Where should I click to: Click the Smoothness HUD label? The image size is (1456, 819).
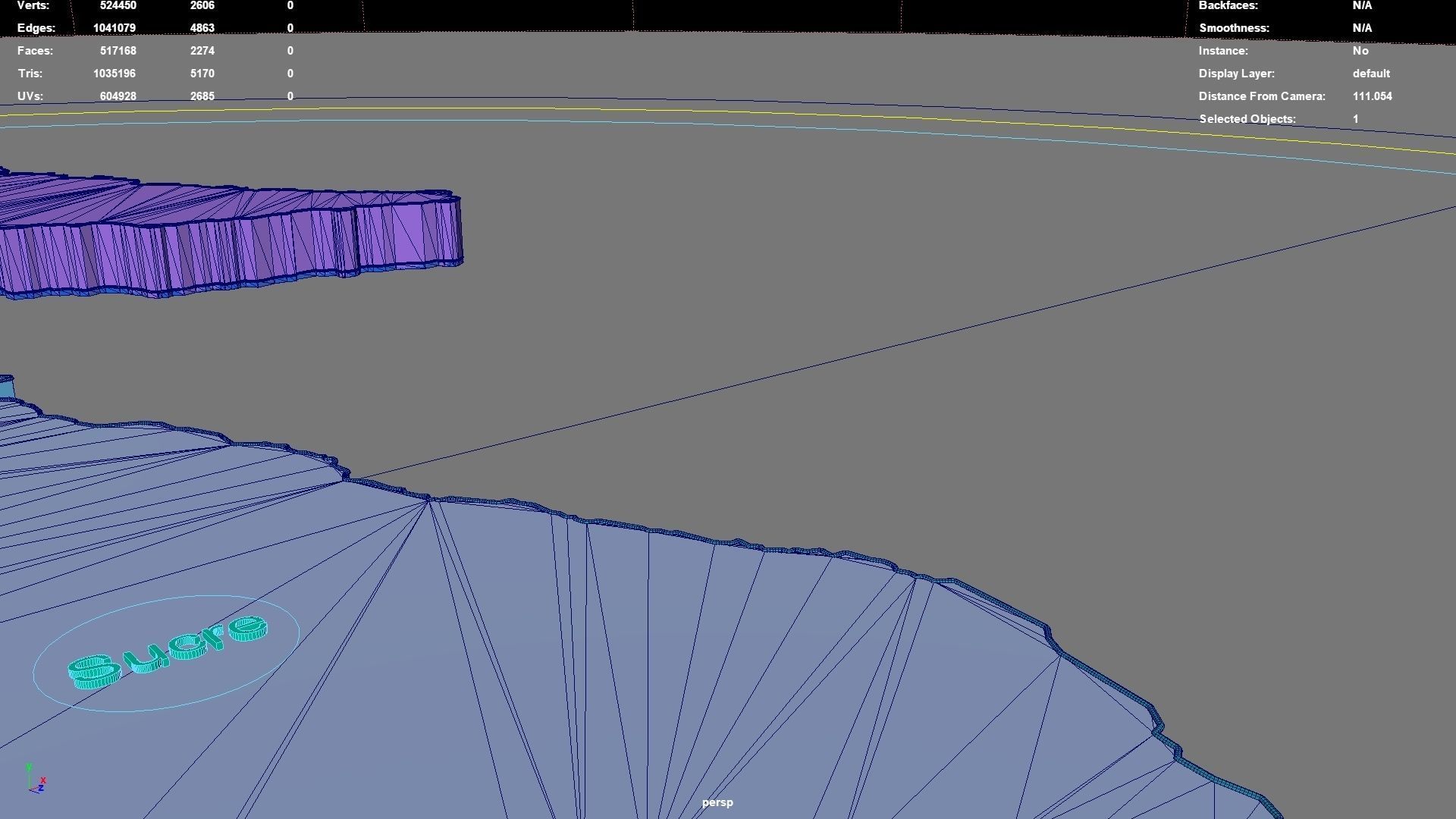coord(1233,28)
